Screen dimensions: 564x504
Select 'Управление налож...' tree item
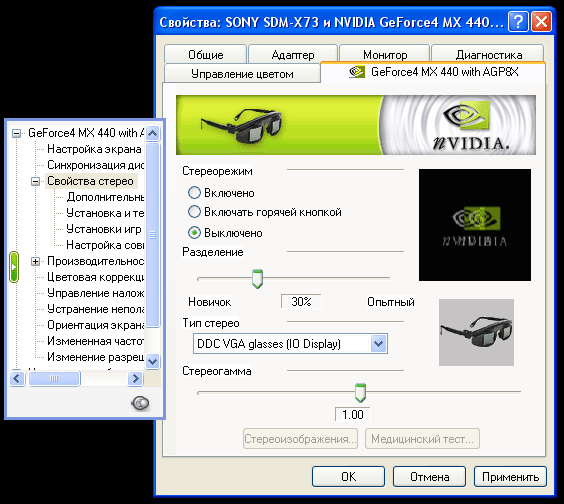95,293
